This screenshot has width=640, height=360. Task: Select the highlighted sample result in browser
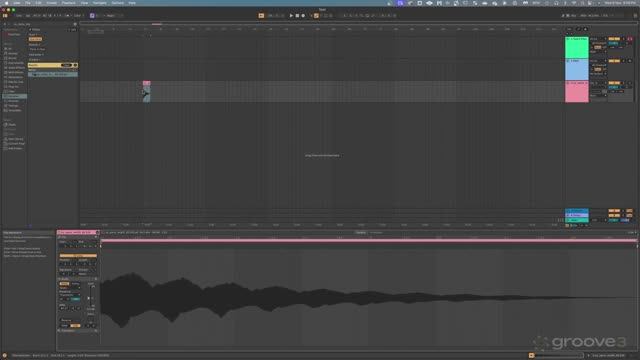(53, 75)
